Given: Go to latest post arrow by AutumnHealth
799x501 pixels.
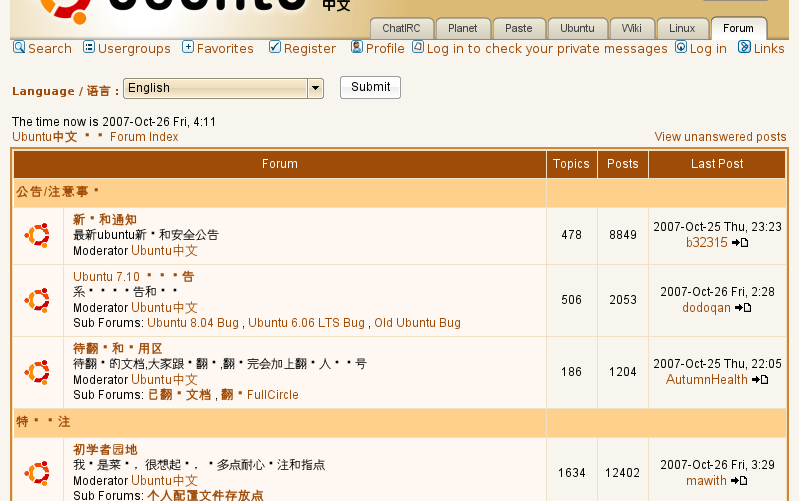Looking at the screenshot, I should pyautogui.click(x=760, y=380).
